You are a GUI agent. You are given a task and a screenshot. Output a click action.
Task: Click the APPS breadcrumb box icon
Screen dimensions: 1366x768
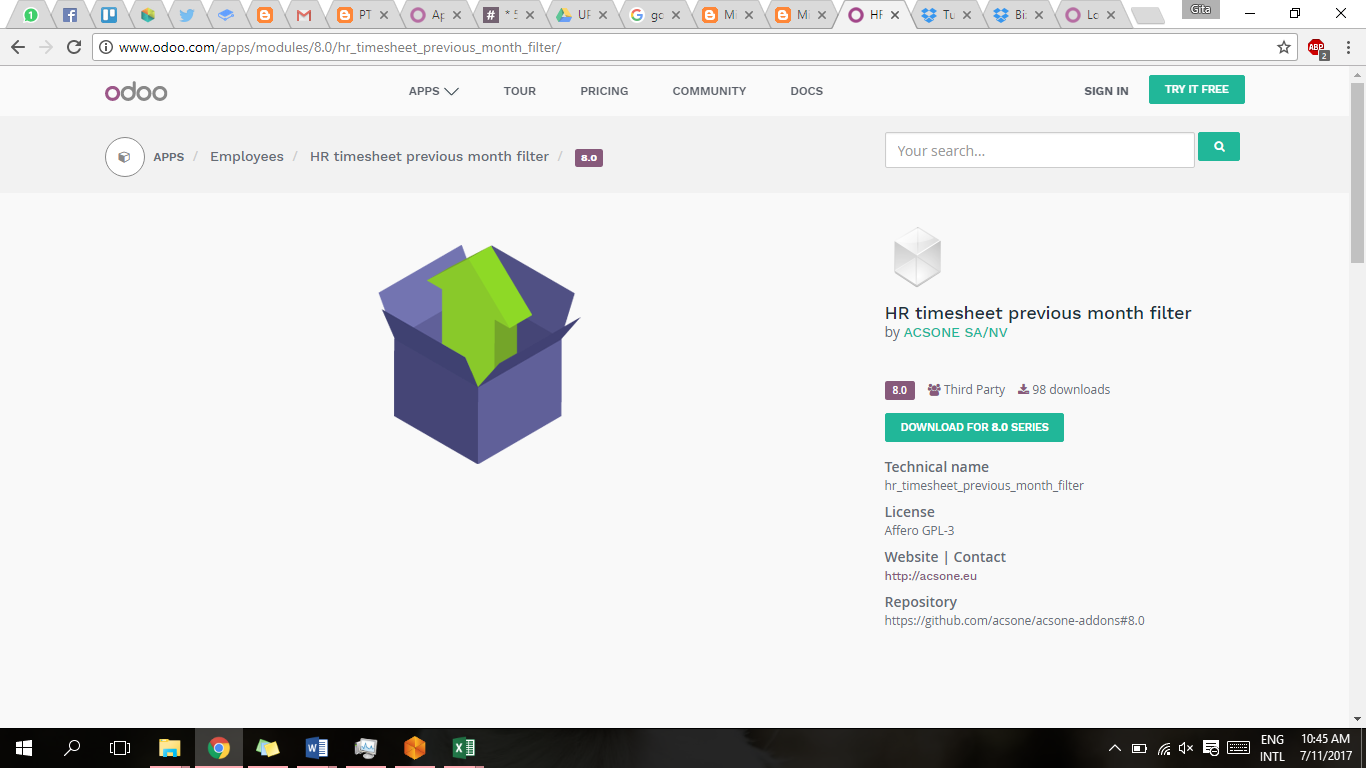[125, 157]
